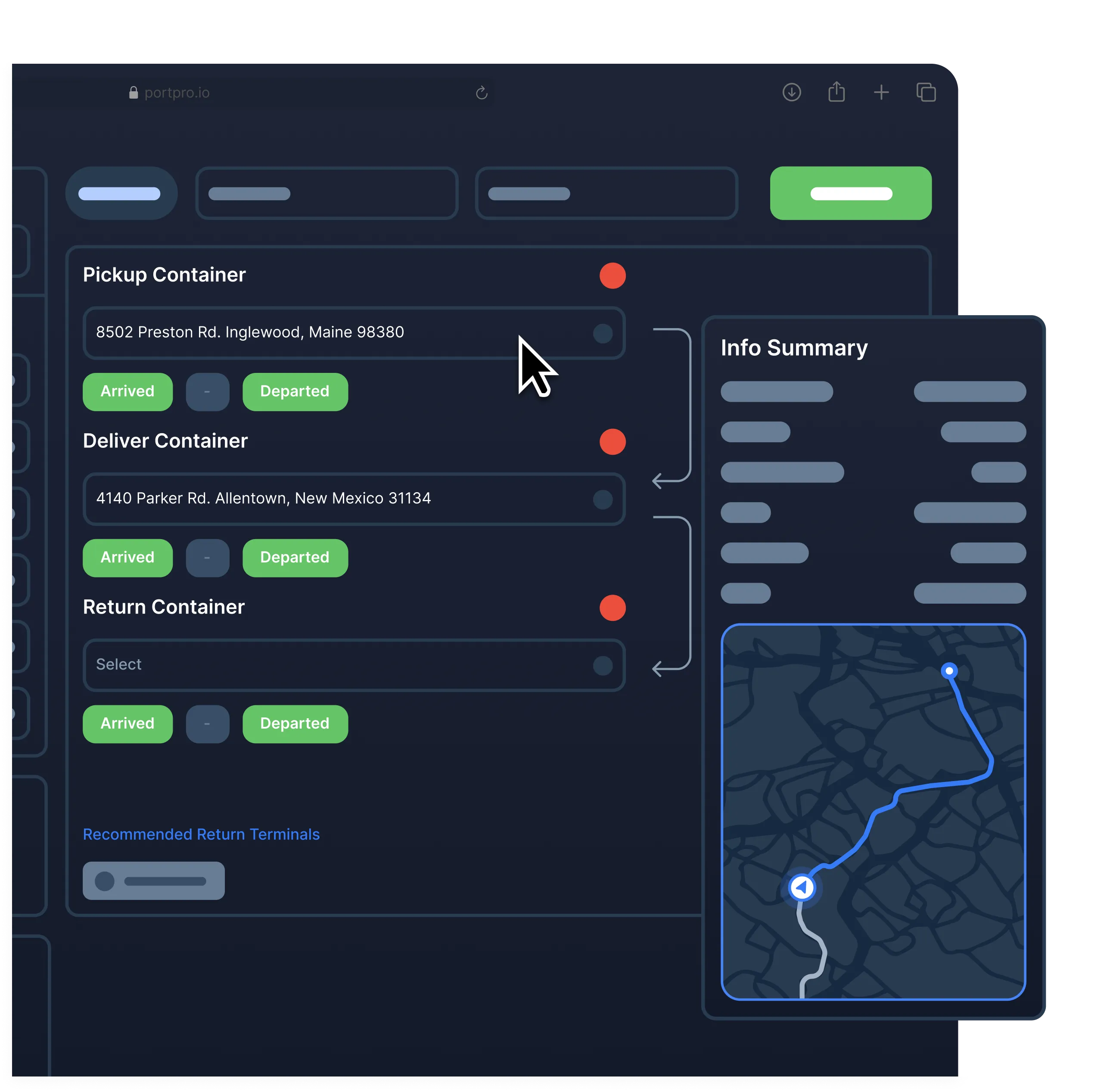
Task: Click the green action button at top right
Action: 850,193
